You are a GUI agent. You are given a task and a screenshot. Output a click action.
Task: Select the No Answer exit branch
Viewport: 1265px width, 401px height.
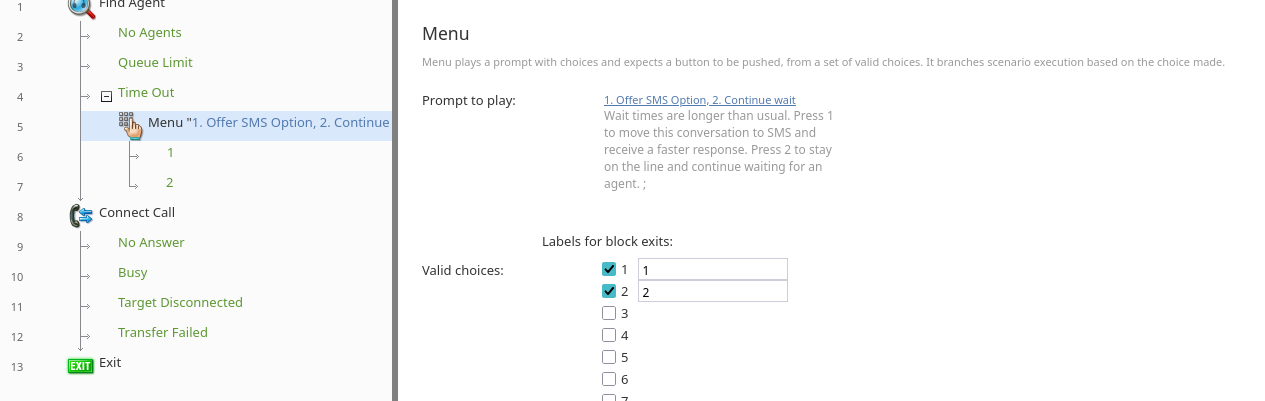[151, 243]
